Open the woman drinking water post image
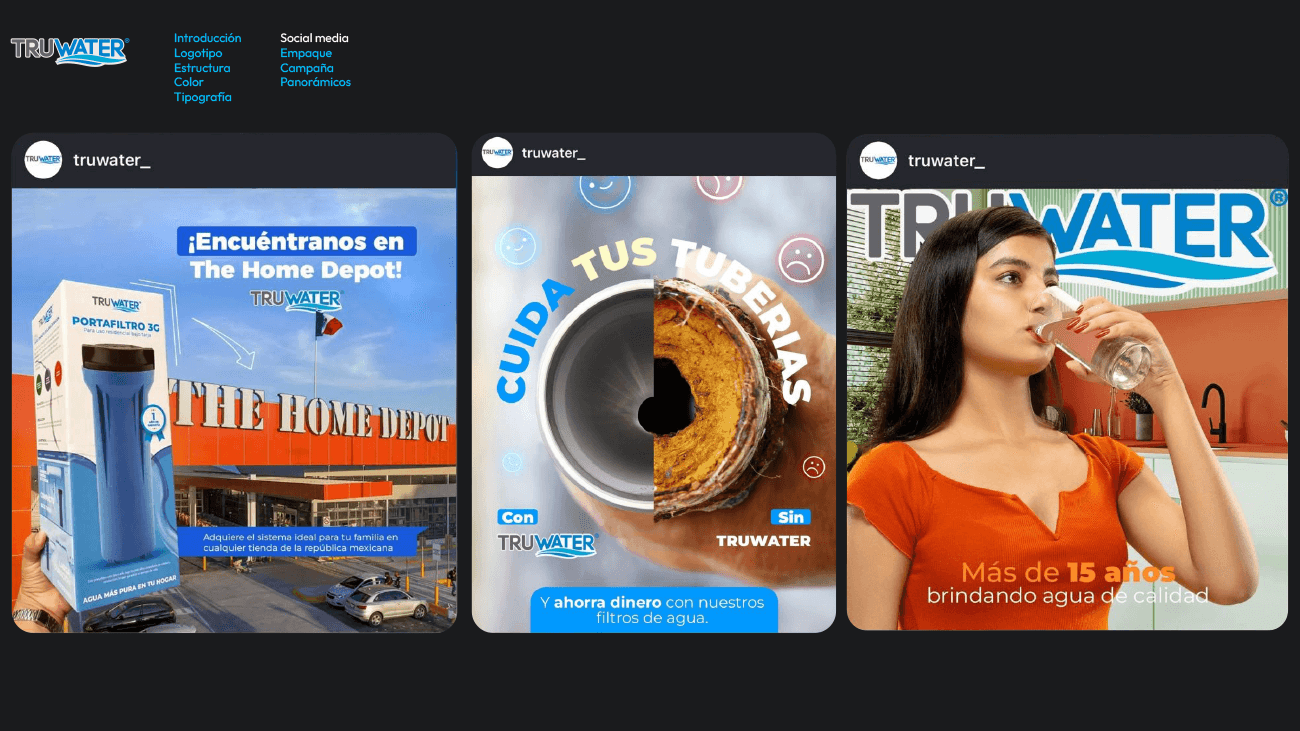 point(1067,409)
